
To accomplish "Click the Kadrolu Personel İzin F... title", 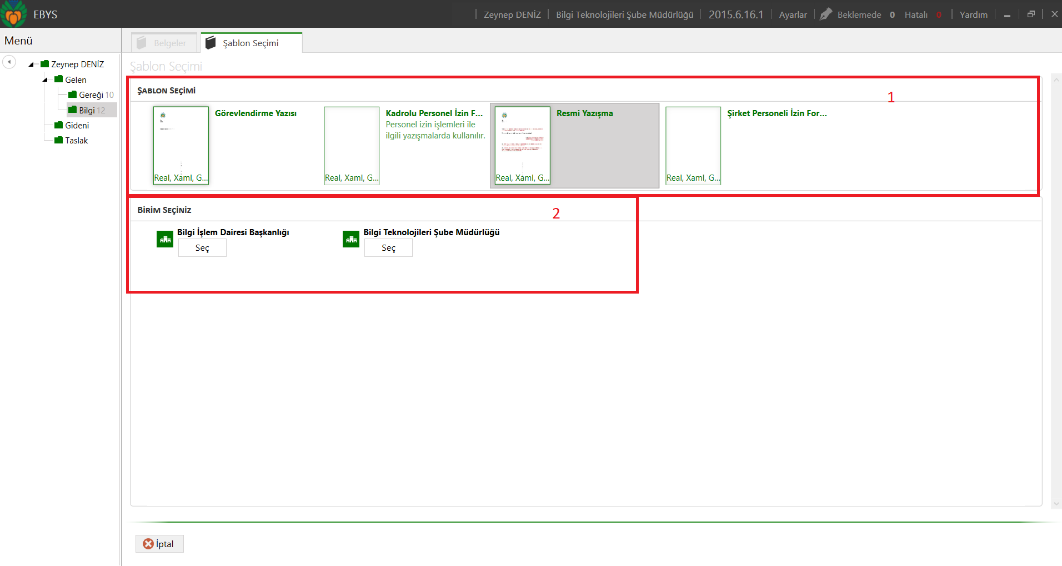I will [434, 113].
